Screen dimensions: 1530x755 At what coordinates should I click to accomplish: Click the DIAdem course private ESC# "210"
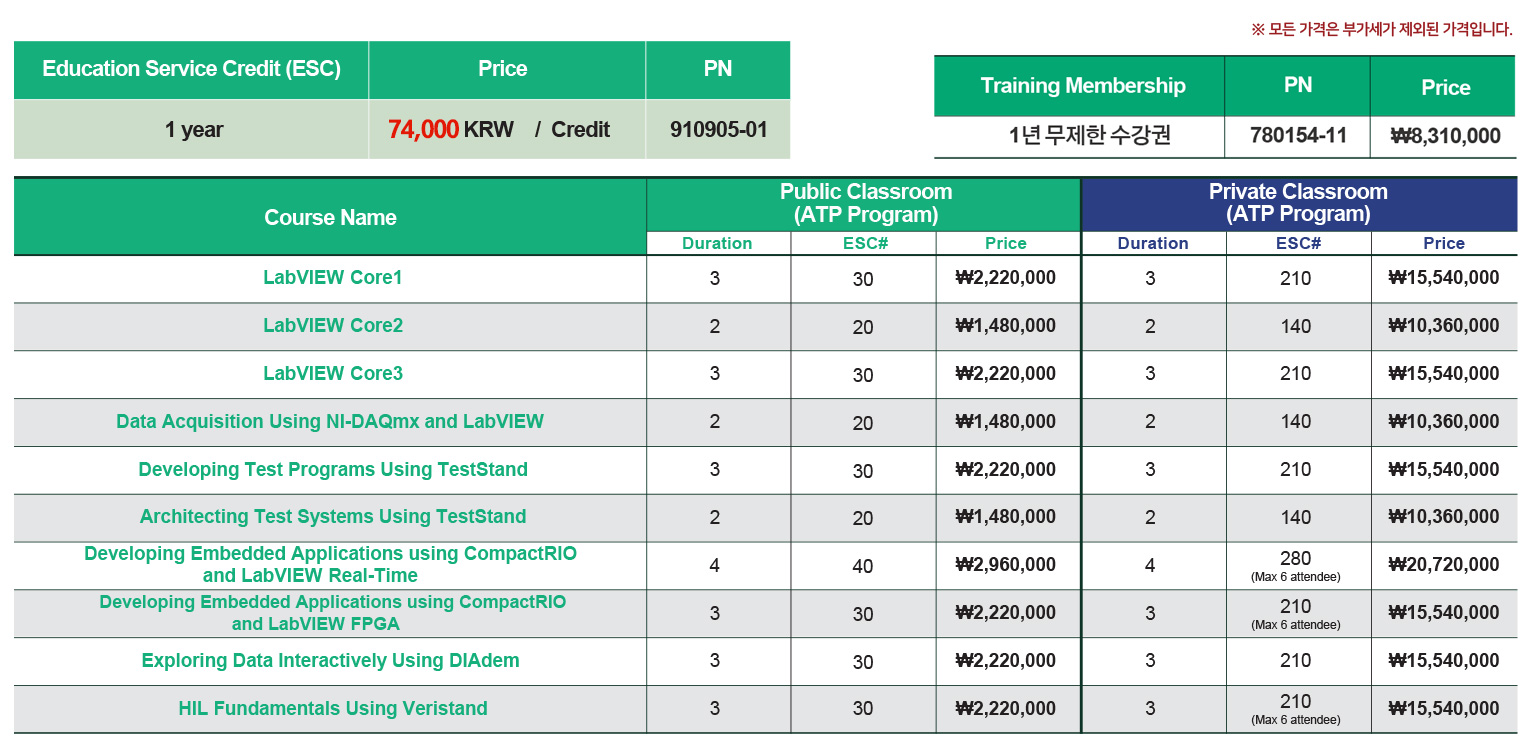[1295, 661]
